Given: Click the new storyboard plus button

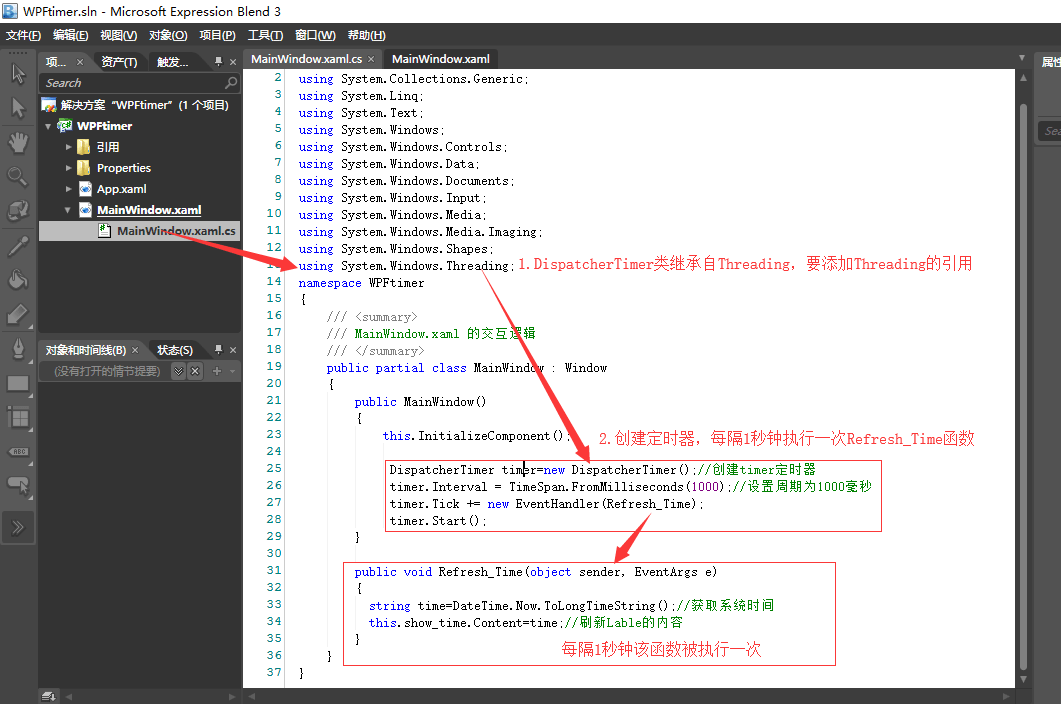Looking at the screenshot, I should [217, 371].
